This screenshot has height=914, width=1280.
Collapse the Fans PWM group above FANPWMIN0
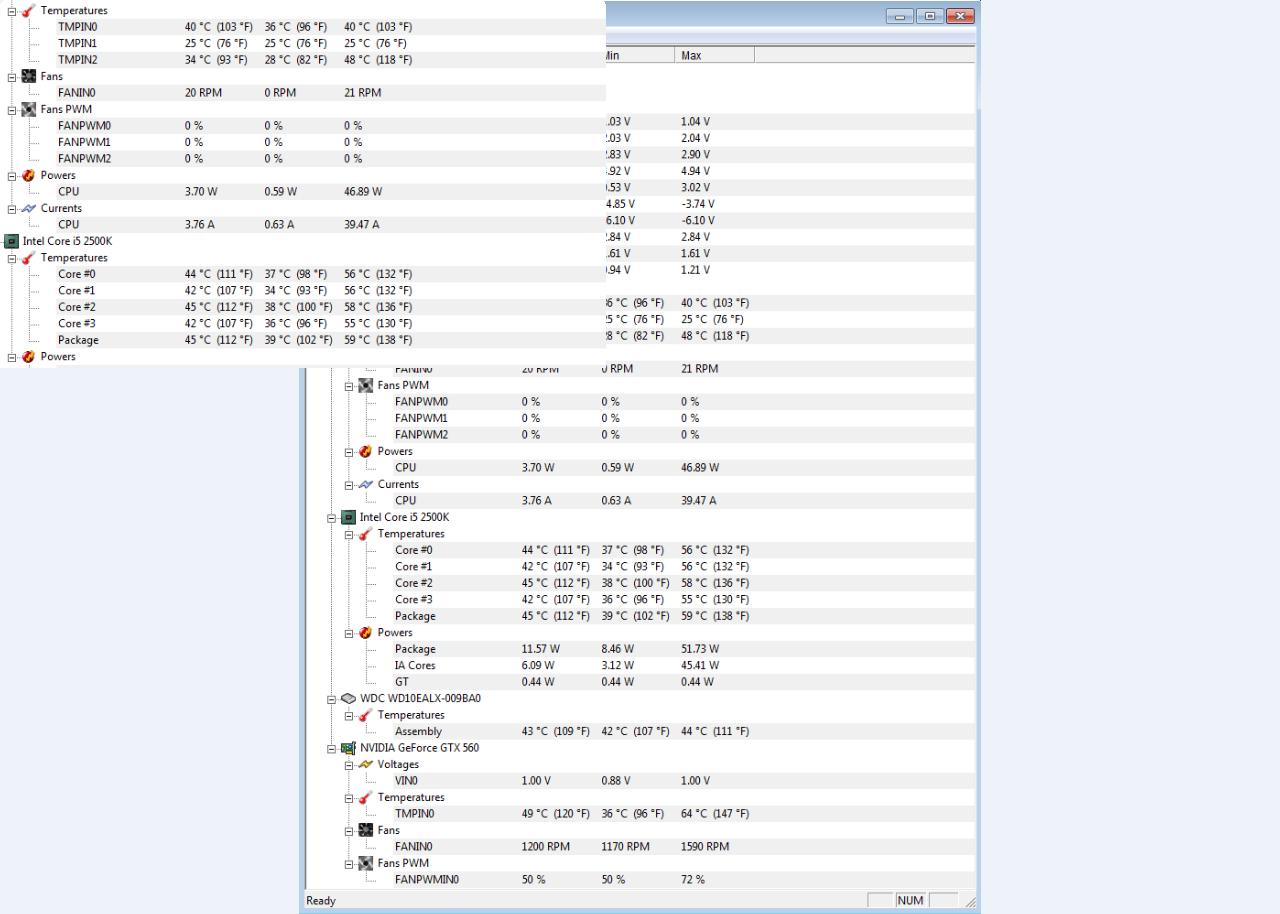point(350,864)
